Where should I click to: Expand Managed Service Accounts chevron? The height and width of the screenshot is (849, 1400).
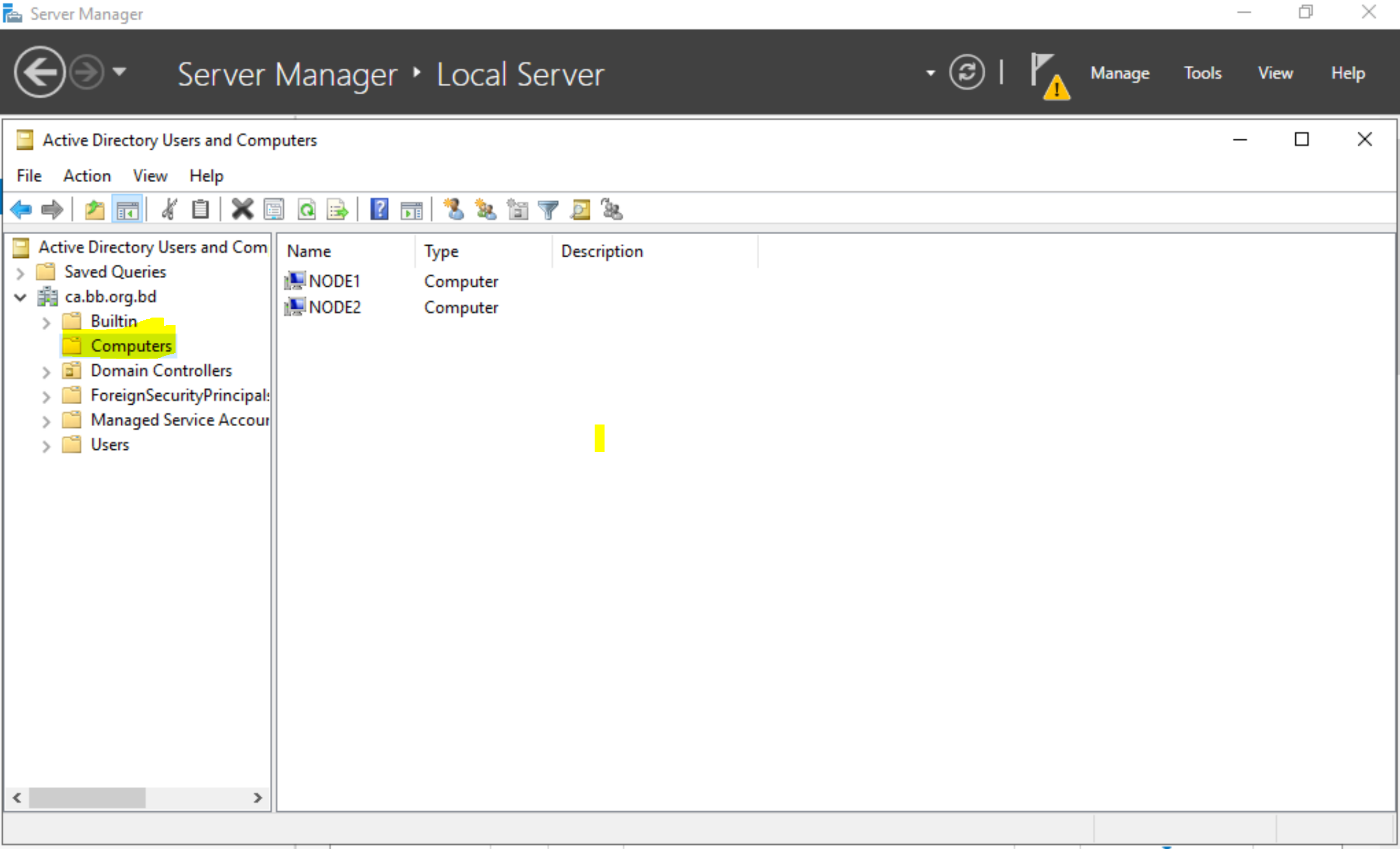click(x=47, y=421)
